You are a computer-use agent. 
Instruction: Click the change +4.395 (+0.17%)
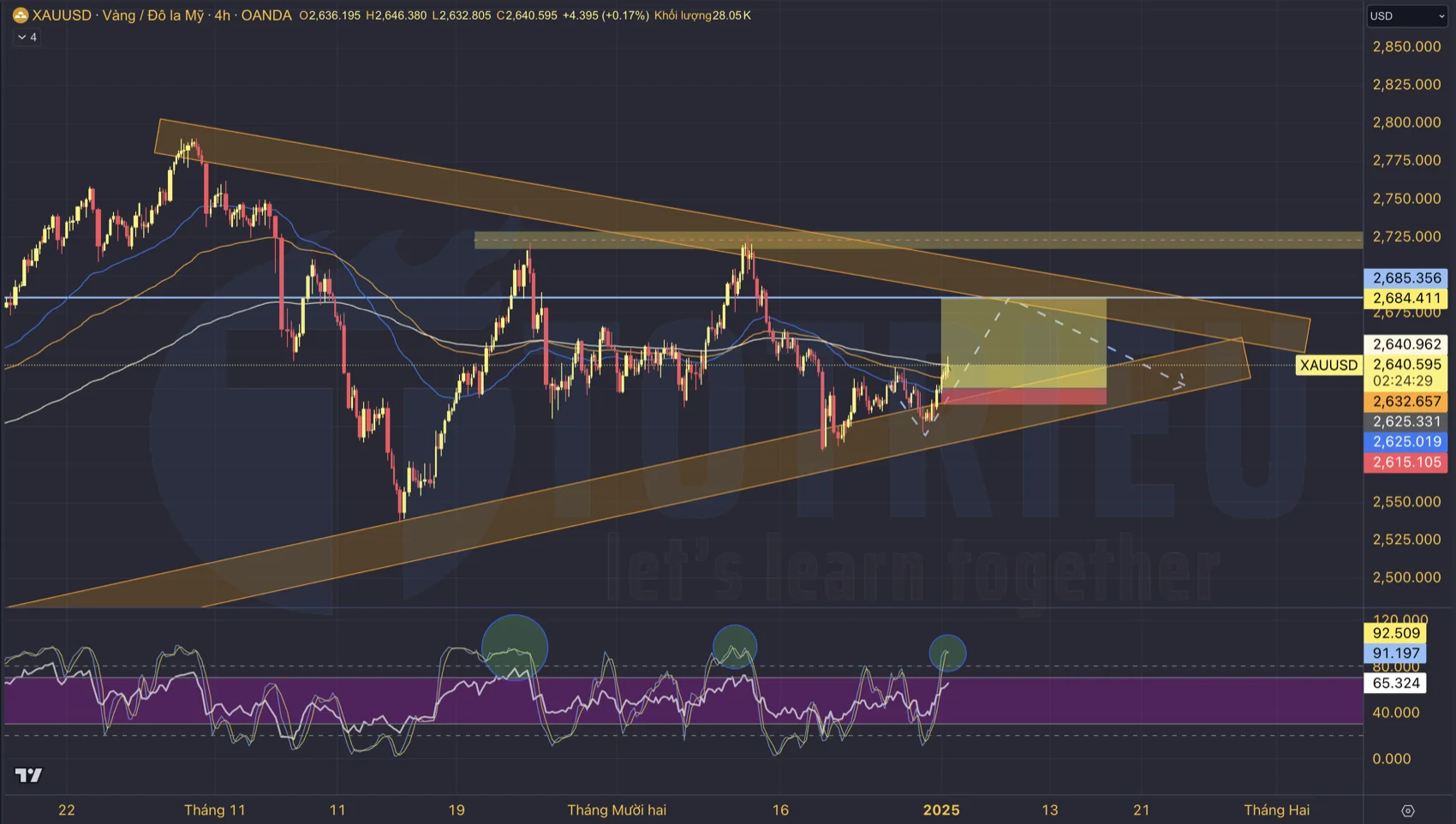[x=606, y=15]
